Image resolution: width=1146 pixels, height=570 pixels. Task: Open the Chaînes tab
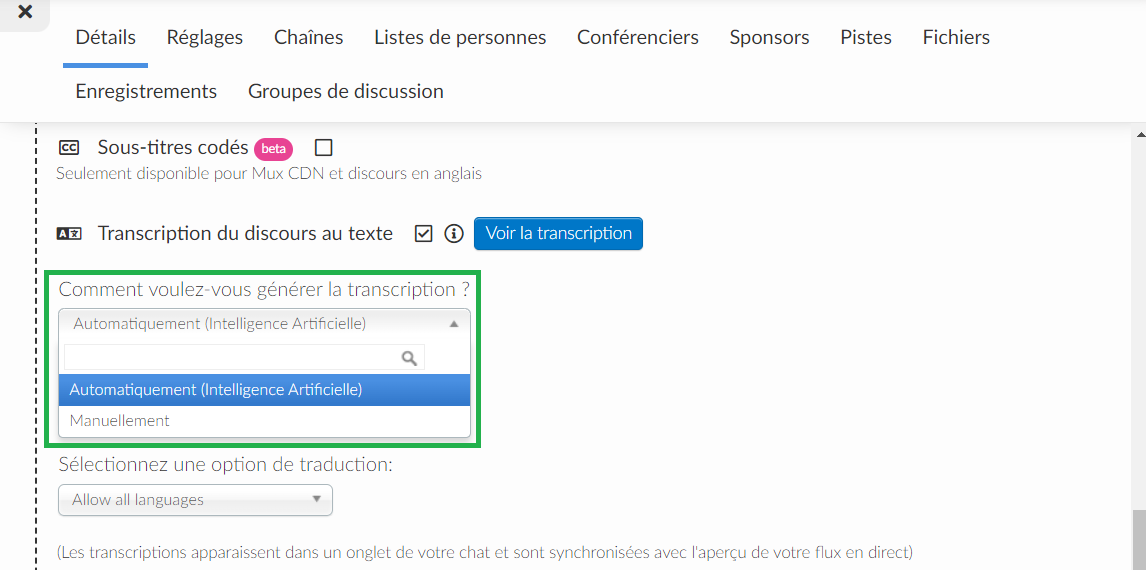(x=308, y=37)
